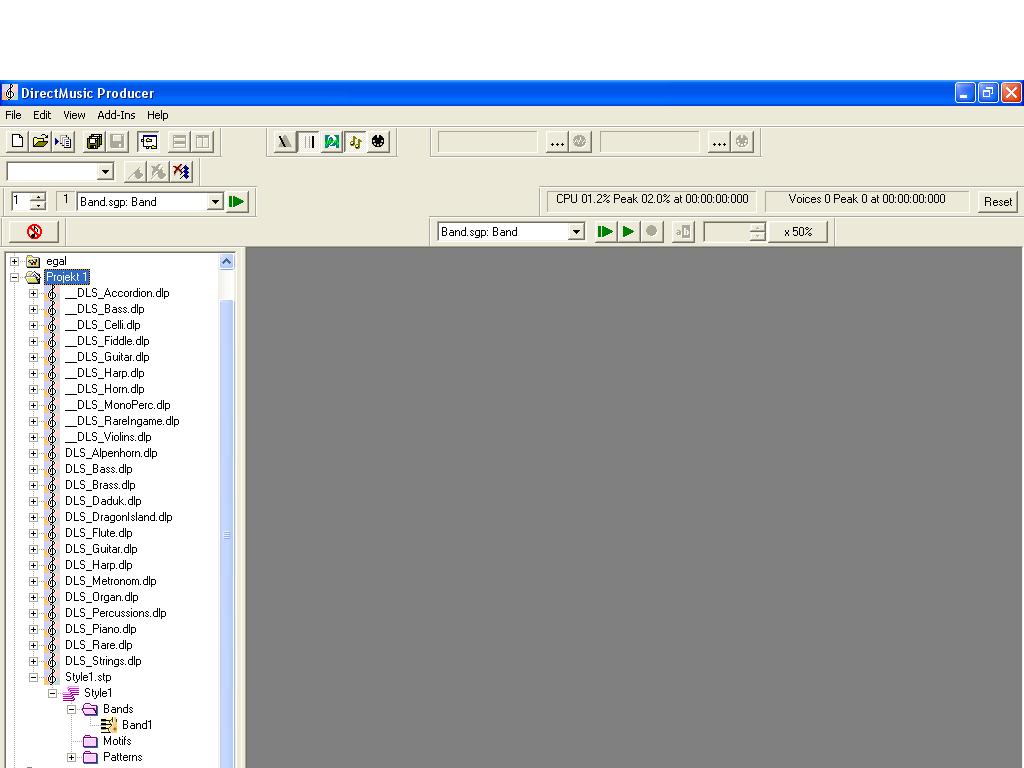Select Band1 in the project tree
This screenshot has height=768, width=1024.
pos(137,725)
